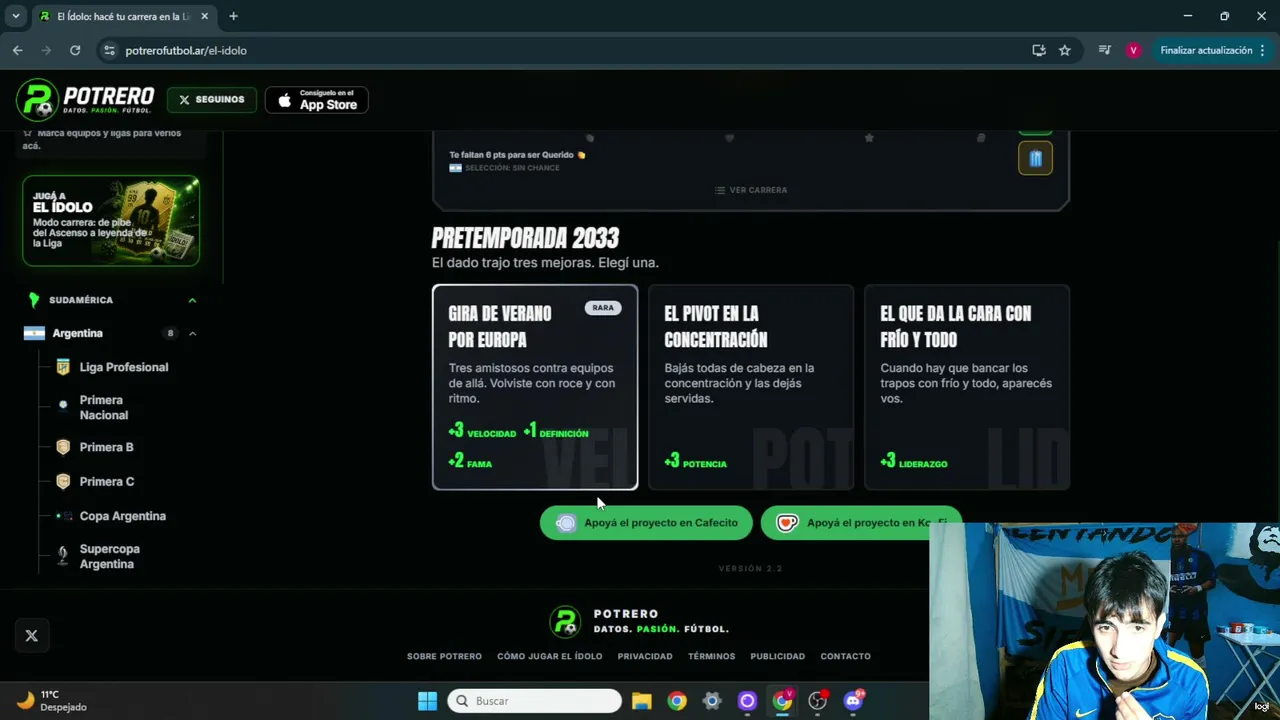Open the weather widget in taskbar
Viewport: 1280px width, 720px height.
pyautogui.click(x=52, y=701)
